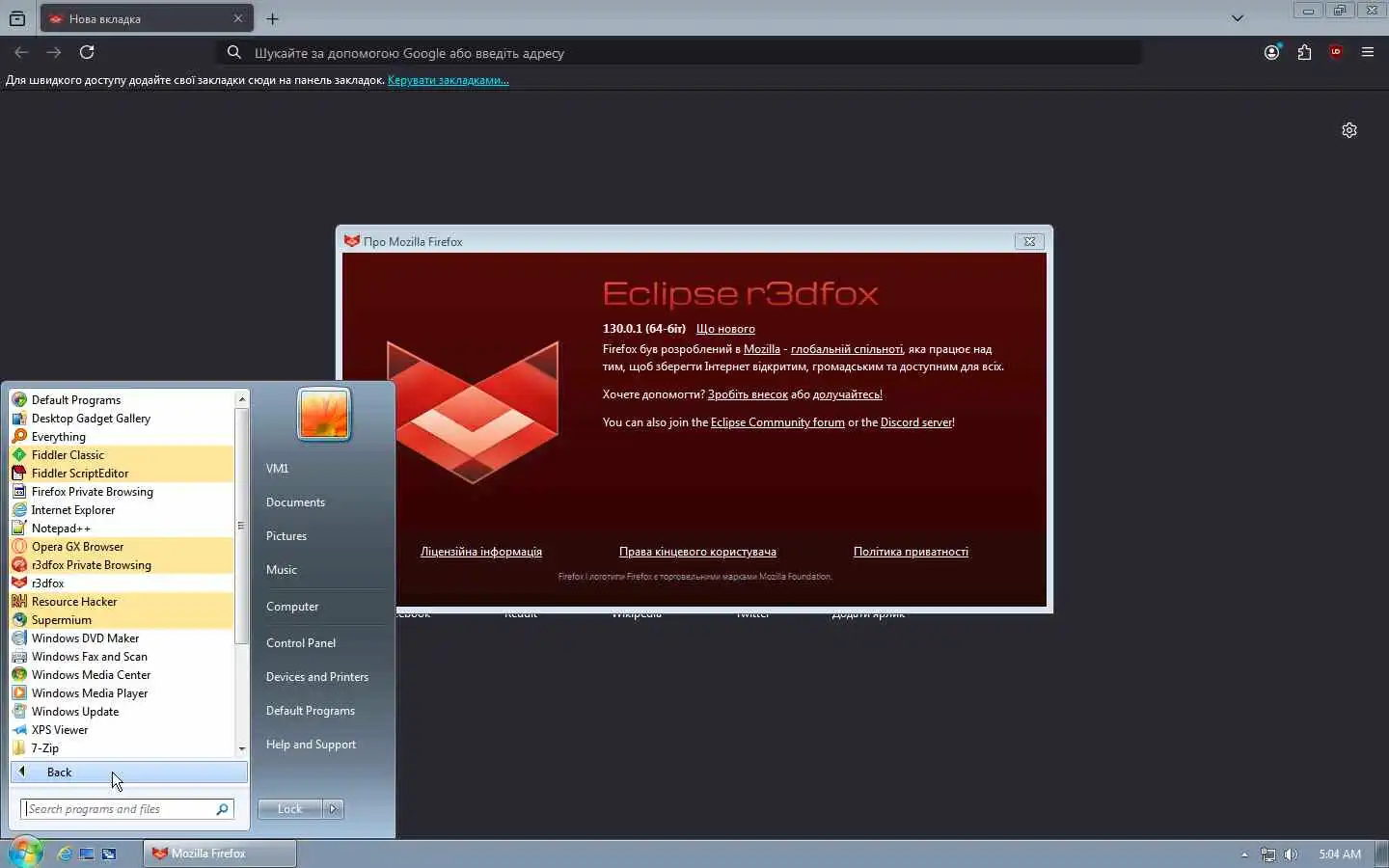1389x868 pixels.
Task: Click the Lock button
Action: coord(290,809)
